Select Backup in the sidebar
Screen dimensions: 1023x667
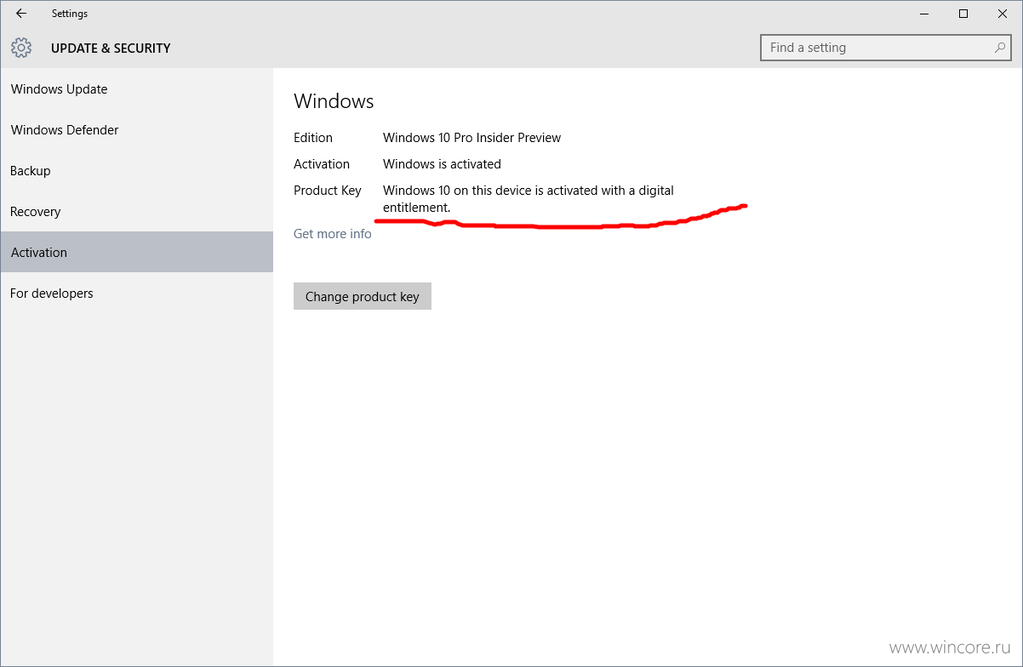(136, 170)
